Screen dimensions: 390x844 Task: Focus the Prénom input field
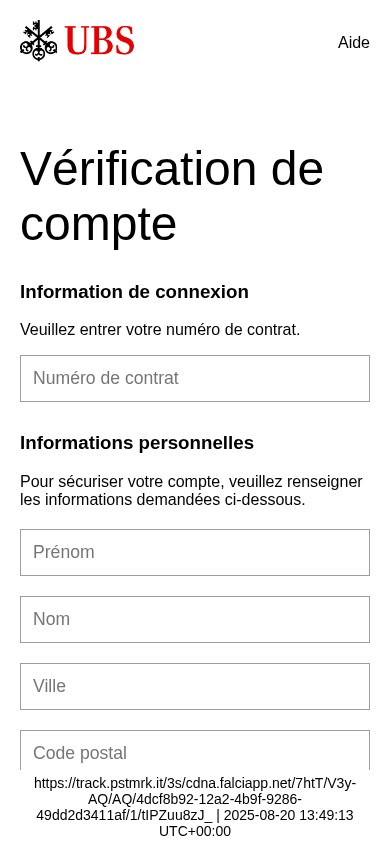click(195, 552)
